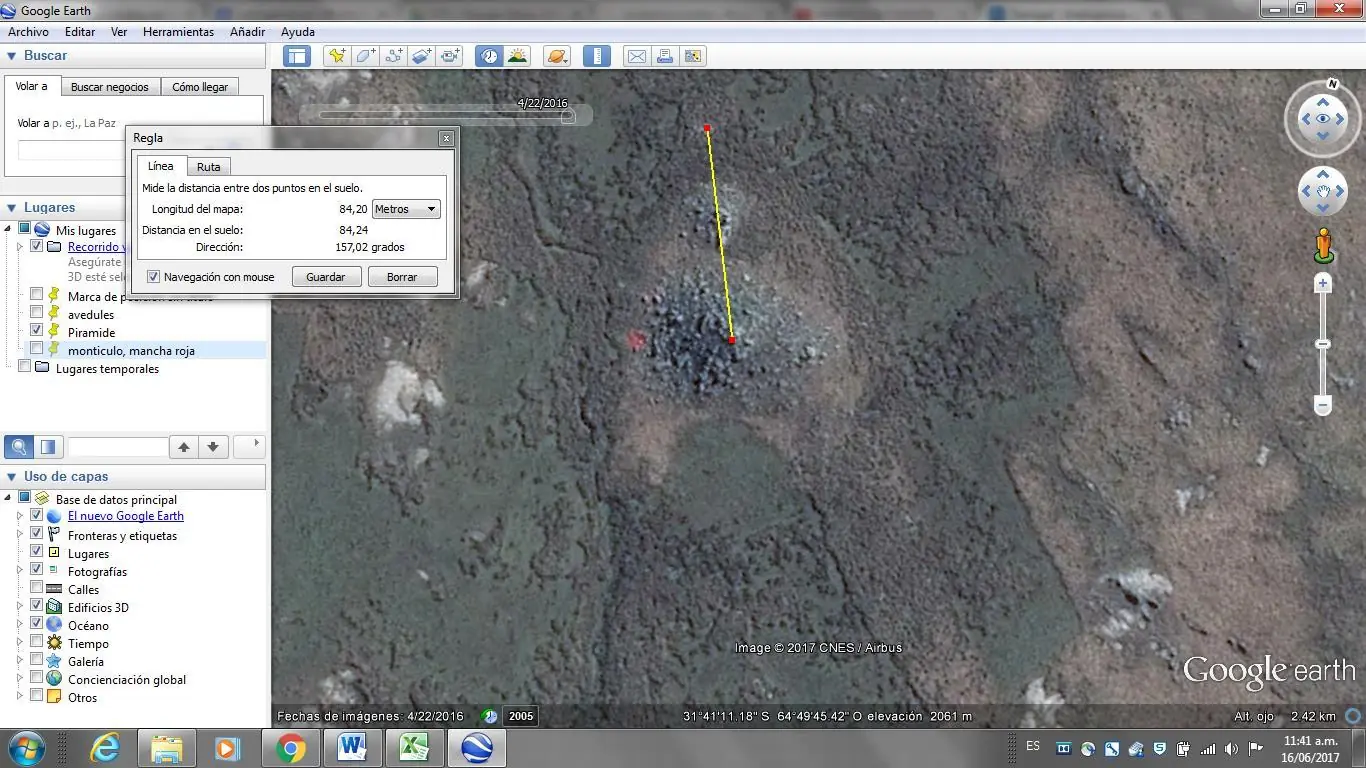Open the Archivo menu
The image size is (1366, 768).
coord(28,32)
